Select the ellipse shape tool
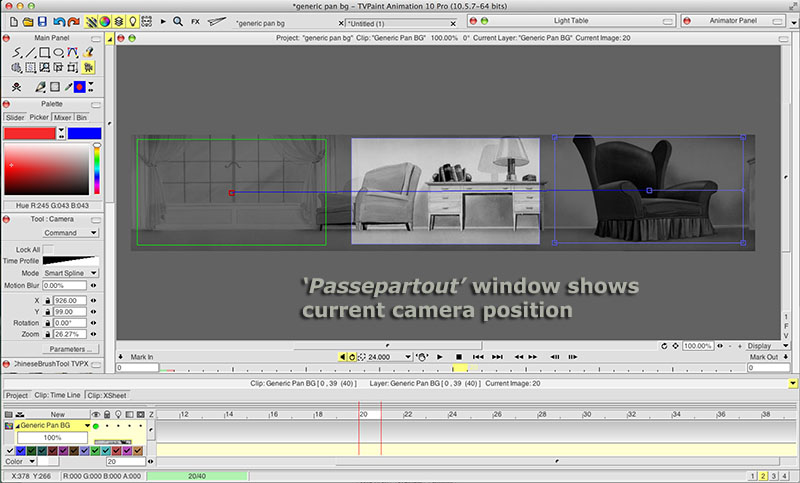The width and height of the screenshot is (800, 483). tap(58, 52)
